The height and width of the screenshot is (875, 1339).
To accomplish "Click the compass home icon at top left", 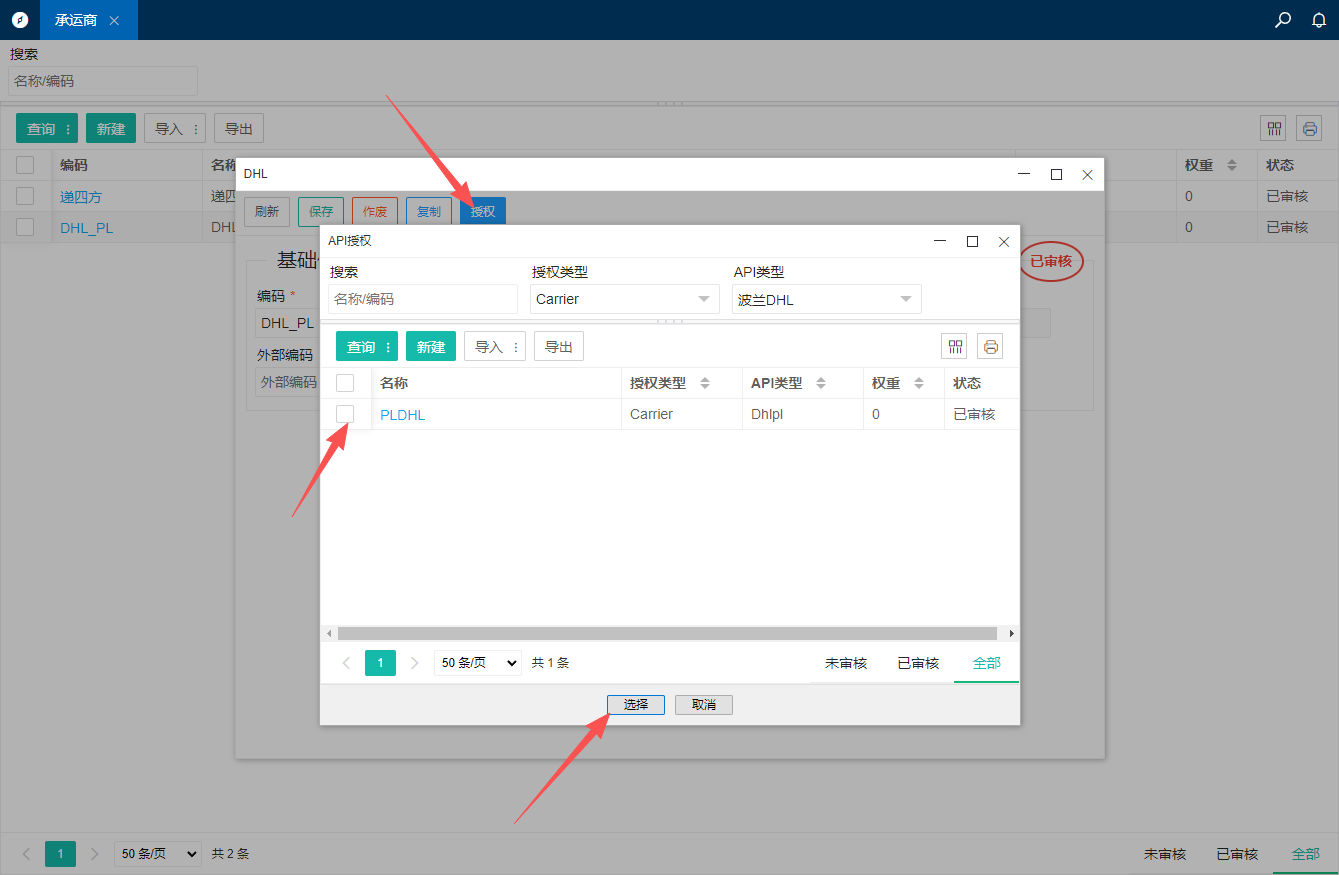I will click(x=20, y=20).
